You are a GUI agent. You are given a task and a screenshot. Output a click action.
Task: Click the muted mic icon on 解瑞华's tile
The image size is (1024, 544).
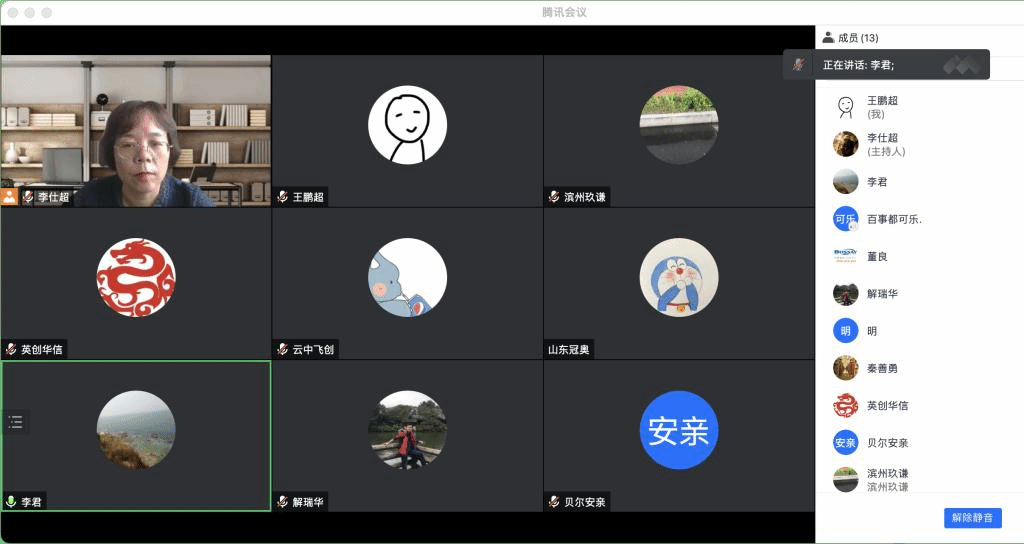(283, 502)
